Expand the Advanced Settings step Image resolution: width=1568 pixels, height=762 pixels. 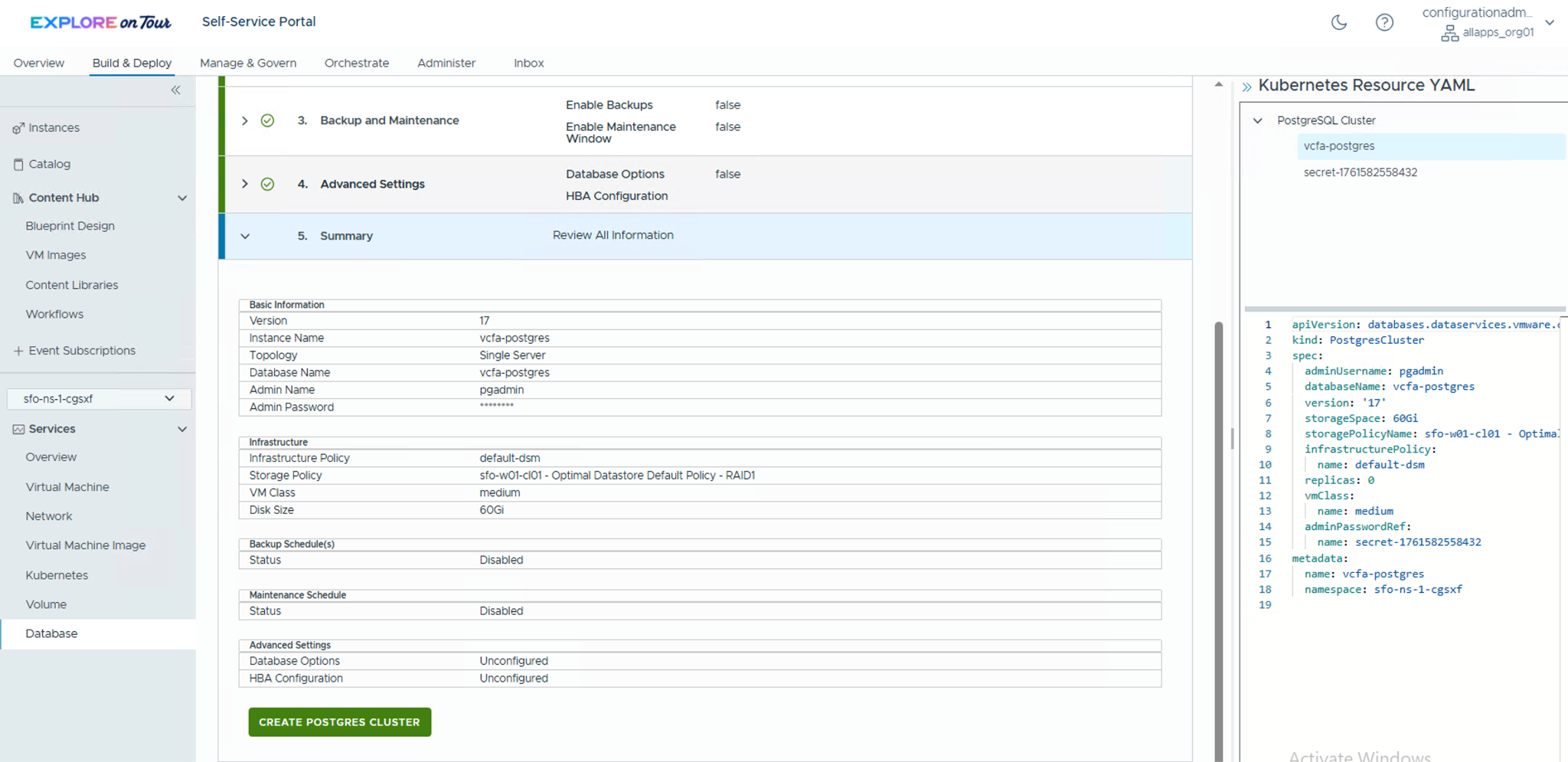[x=245, y=184]
